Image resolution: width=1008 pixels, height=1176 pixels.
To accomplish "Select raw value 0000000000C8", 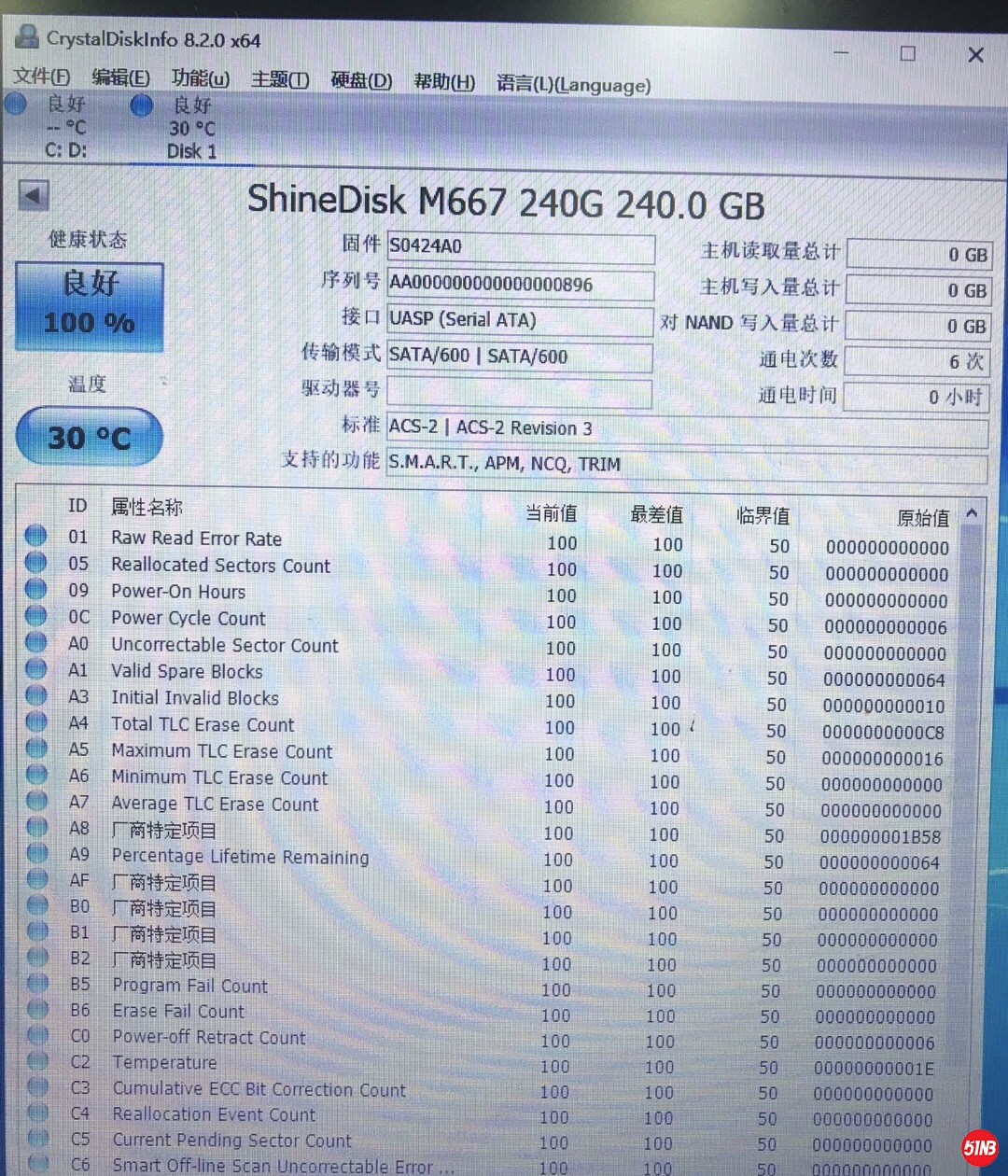I will (883, 733).
